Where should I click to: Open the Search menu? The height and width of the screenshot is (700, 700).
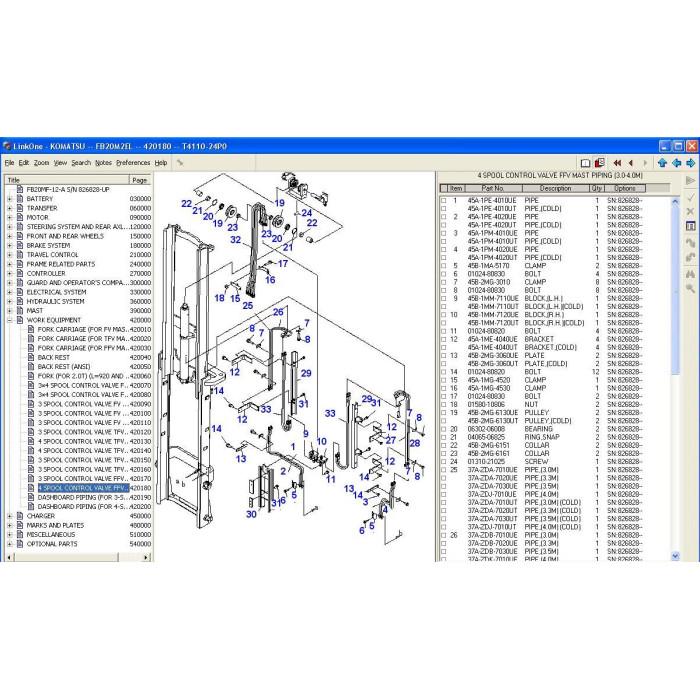(x=81, y=163)
